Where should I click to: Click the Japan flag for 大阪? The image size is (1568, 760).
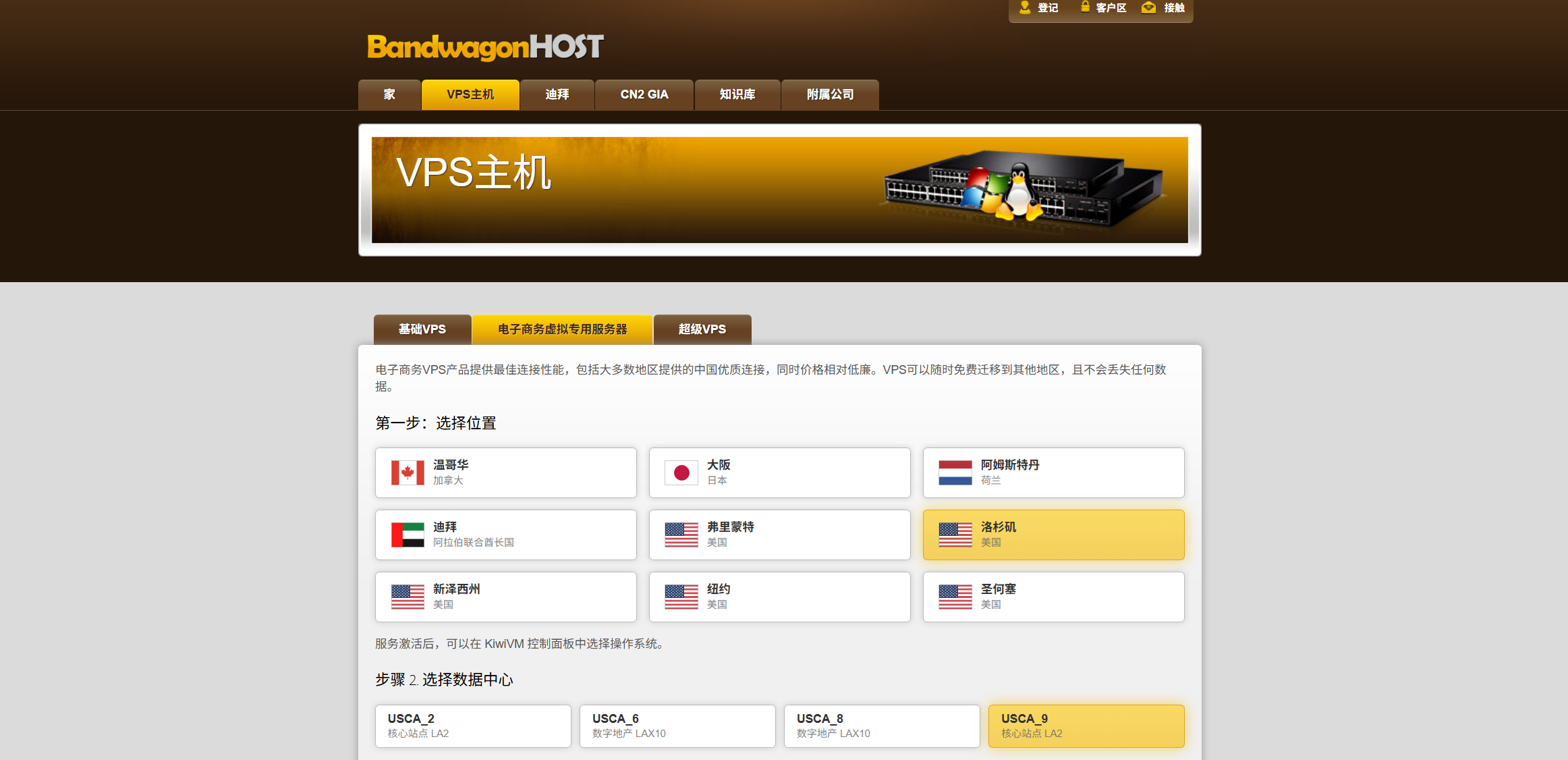[x=681, y=472]
